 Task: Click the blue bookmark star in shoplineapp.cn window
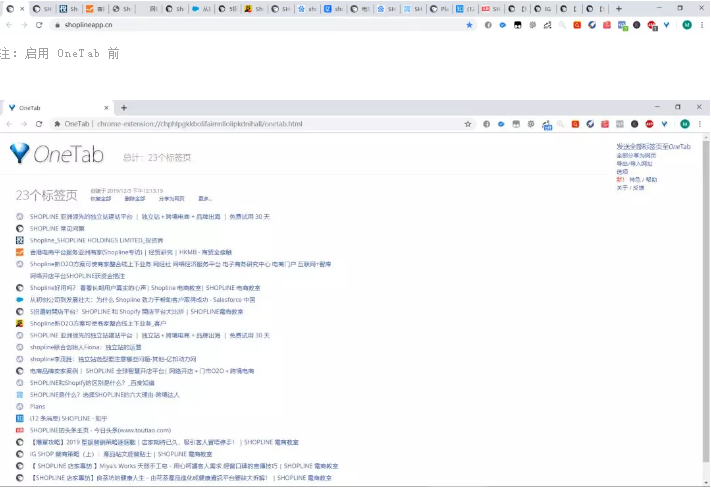point(469,25)
